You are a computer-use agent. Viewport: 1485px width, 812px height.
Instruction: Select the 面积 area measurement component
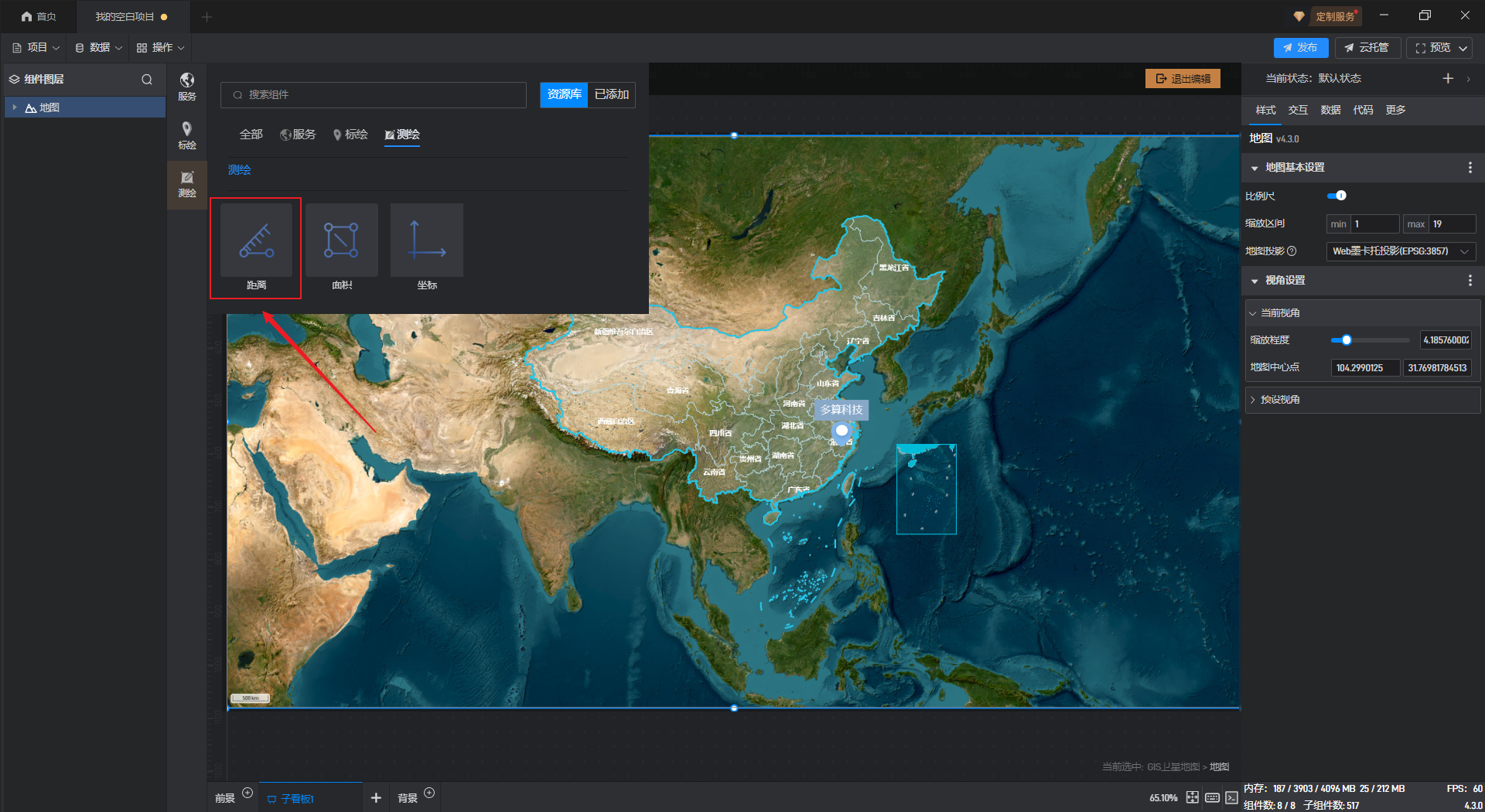pyautogui.click(x=342, y=247)
